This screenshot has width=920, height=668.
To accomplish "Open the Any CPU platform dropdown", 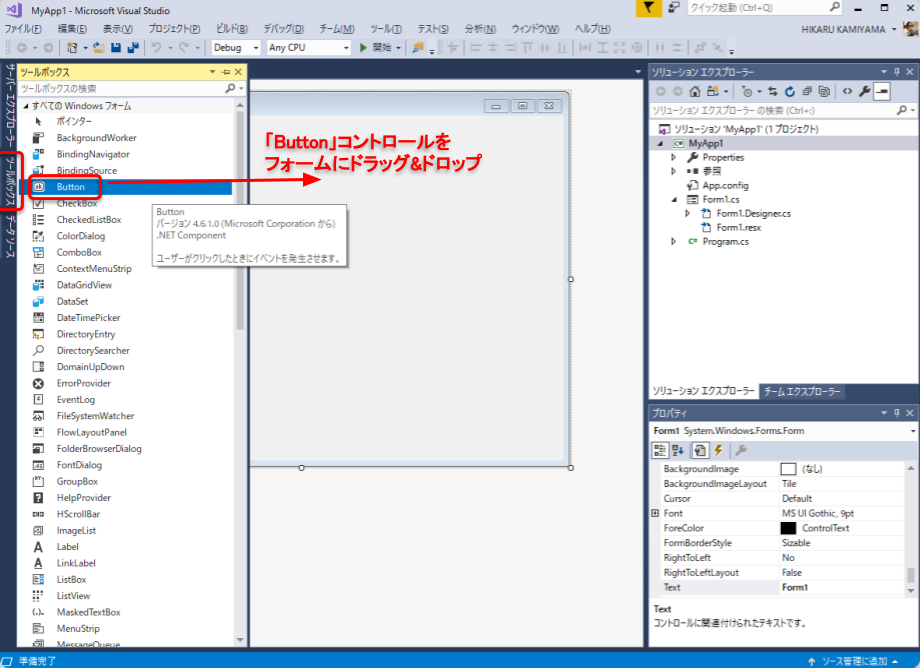I will [346, 48].
